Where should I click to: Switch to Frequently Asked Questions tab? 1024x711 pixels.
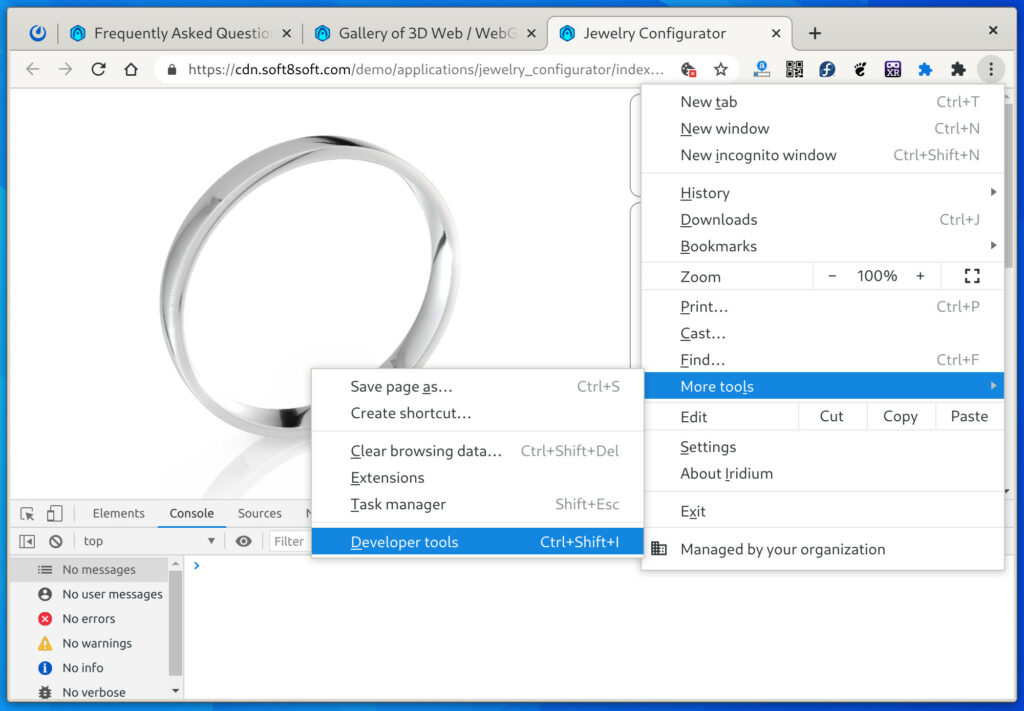[182, 33]
